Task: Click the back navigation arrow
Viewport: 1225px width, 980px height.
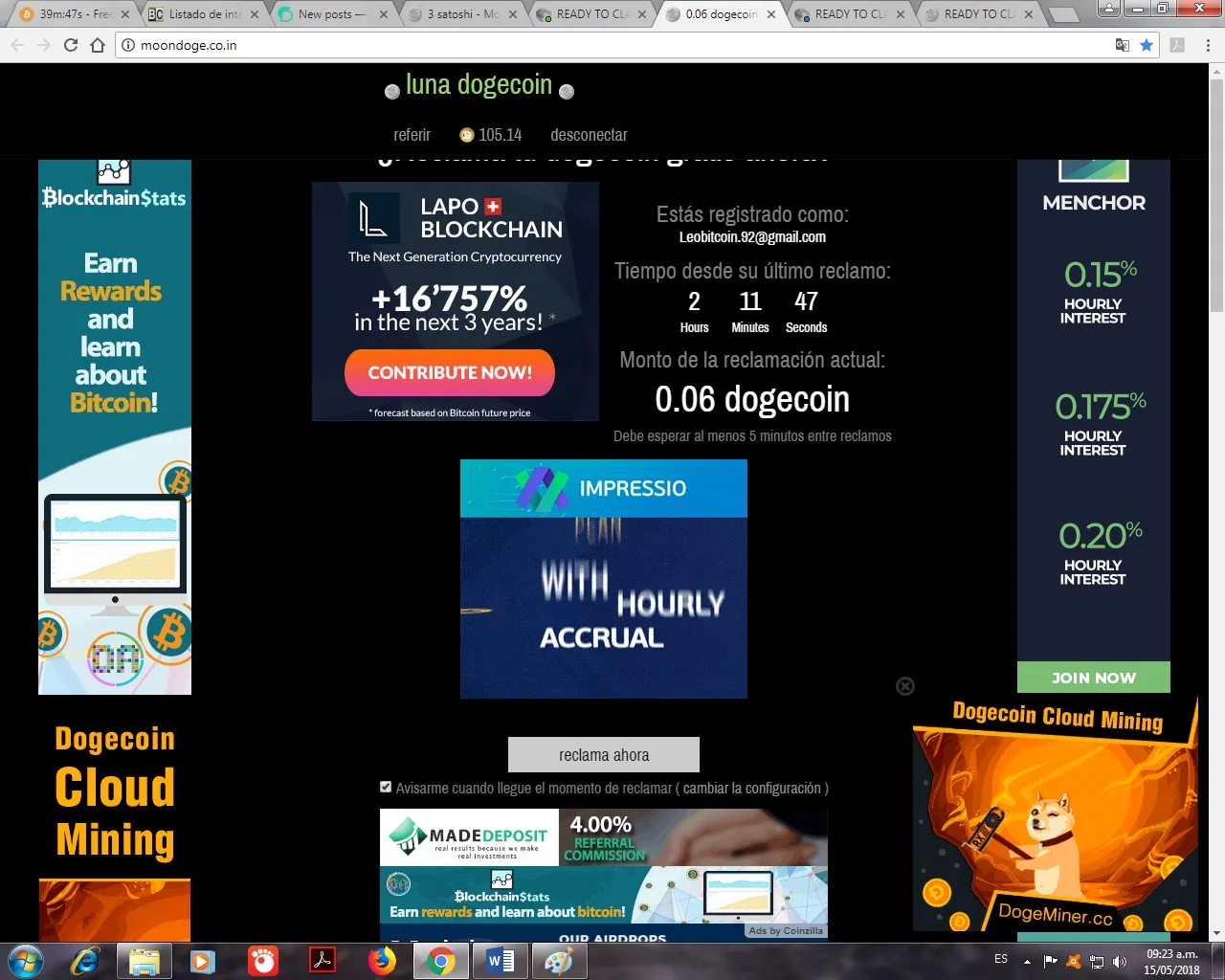Action: (x=17, y=45)
